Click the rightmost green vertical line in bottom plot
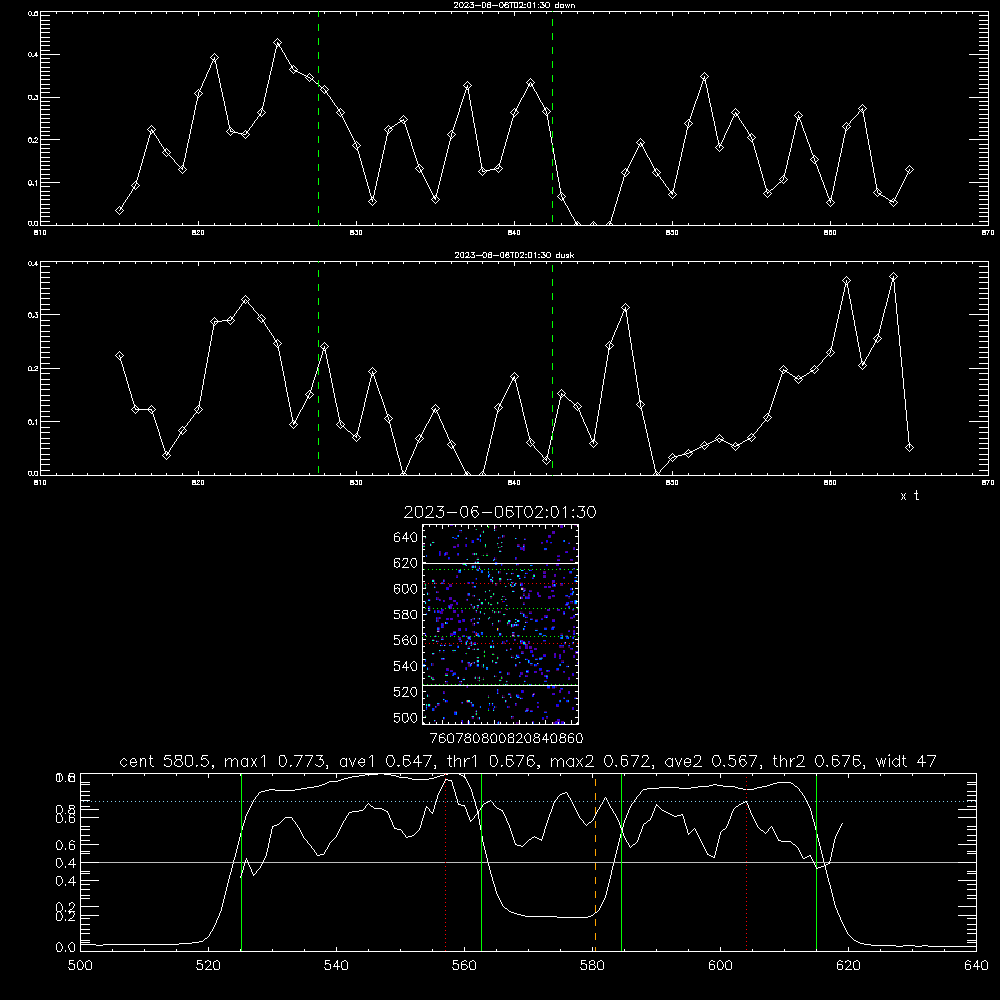This screenshot has height=1000, width=1000. 816,861
